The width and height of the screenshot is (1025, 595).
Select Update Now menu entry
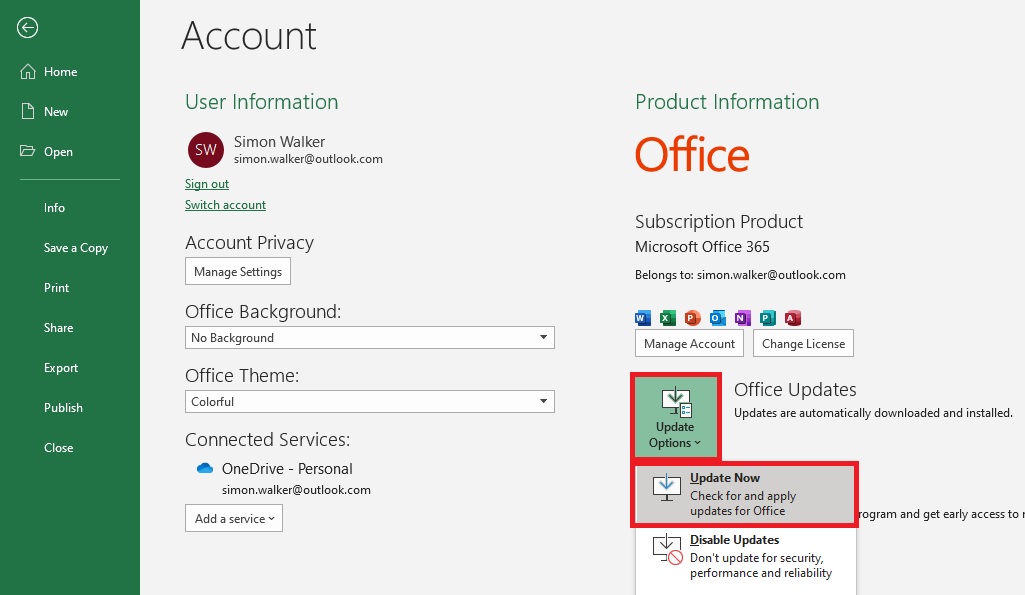(x=745, y=494)
